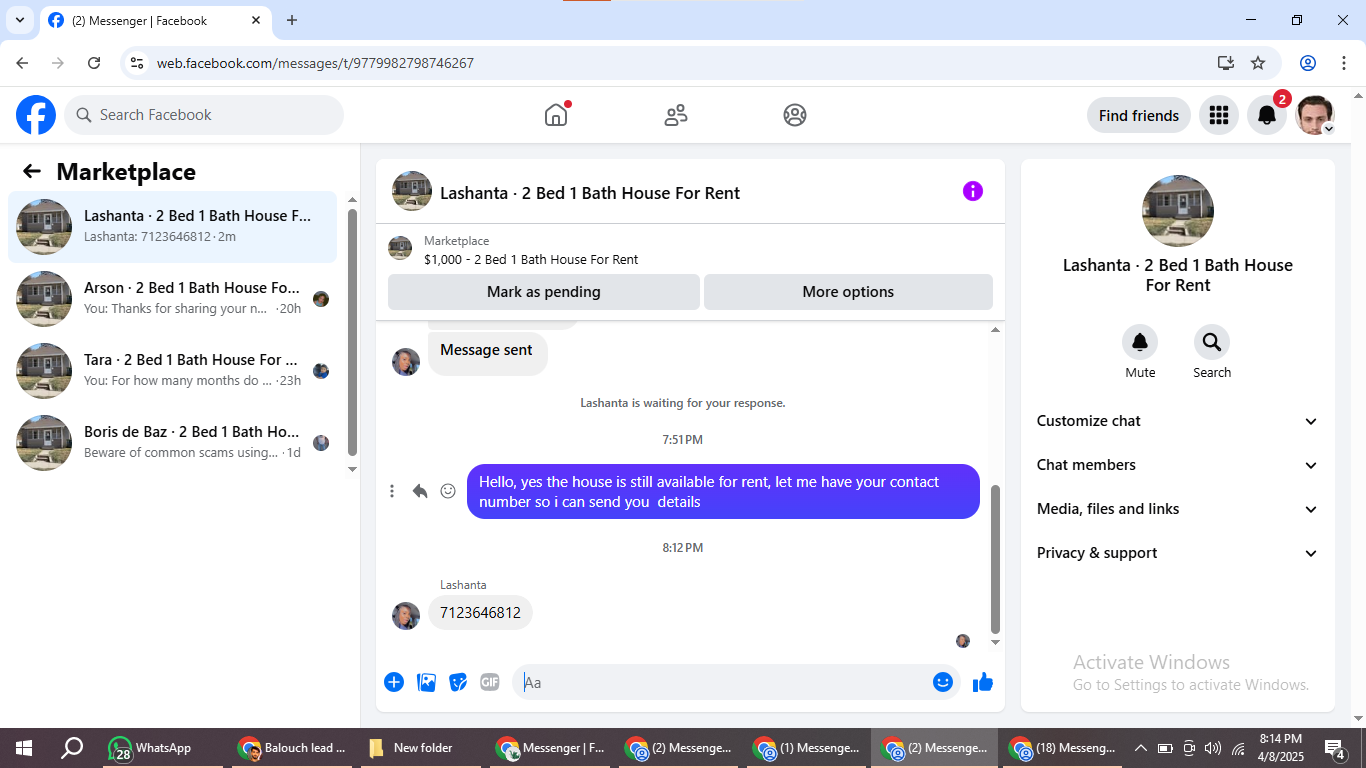Image resolution: width=1366 pixels, height=768 pixels.
Task: Click the listing house thumbnail in right panel
Action: point(1178,211)
